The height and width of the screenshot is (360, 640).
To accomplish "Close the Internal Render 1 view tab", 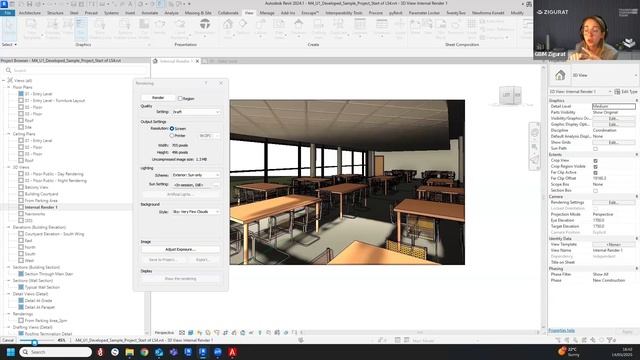I will point(198,61).
